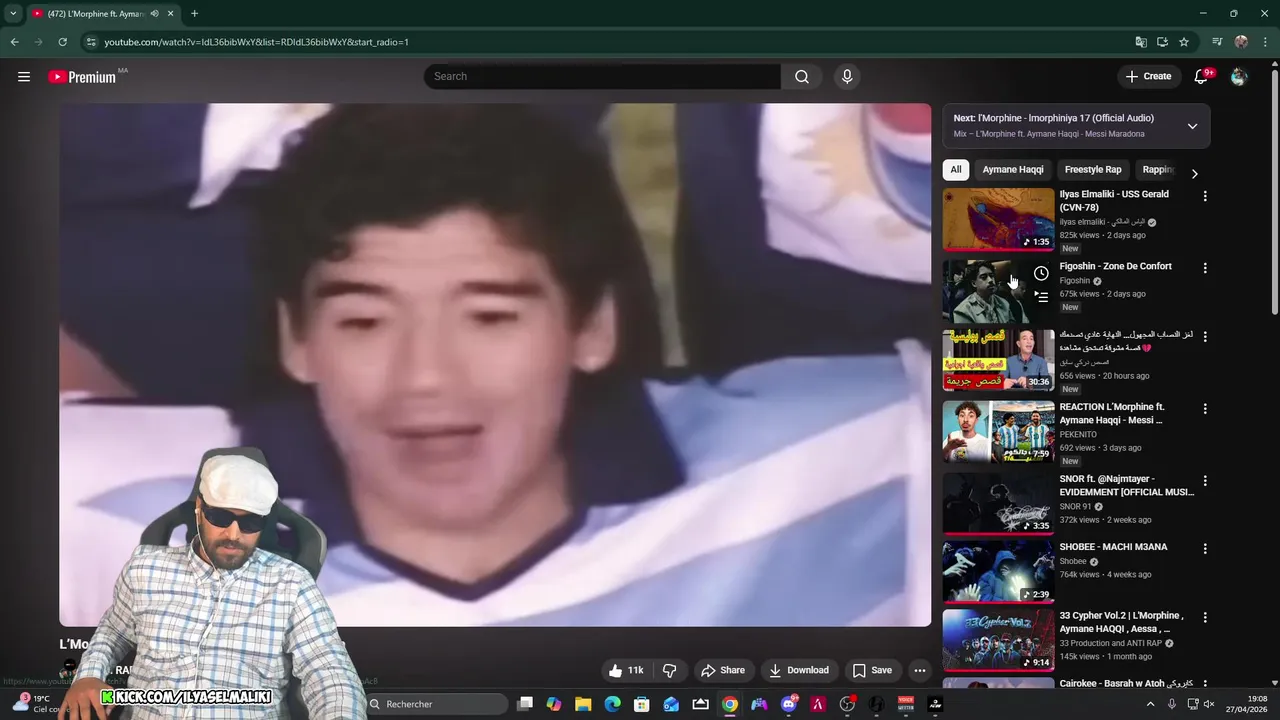Download the video

pos(798,670)
